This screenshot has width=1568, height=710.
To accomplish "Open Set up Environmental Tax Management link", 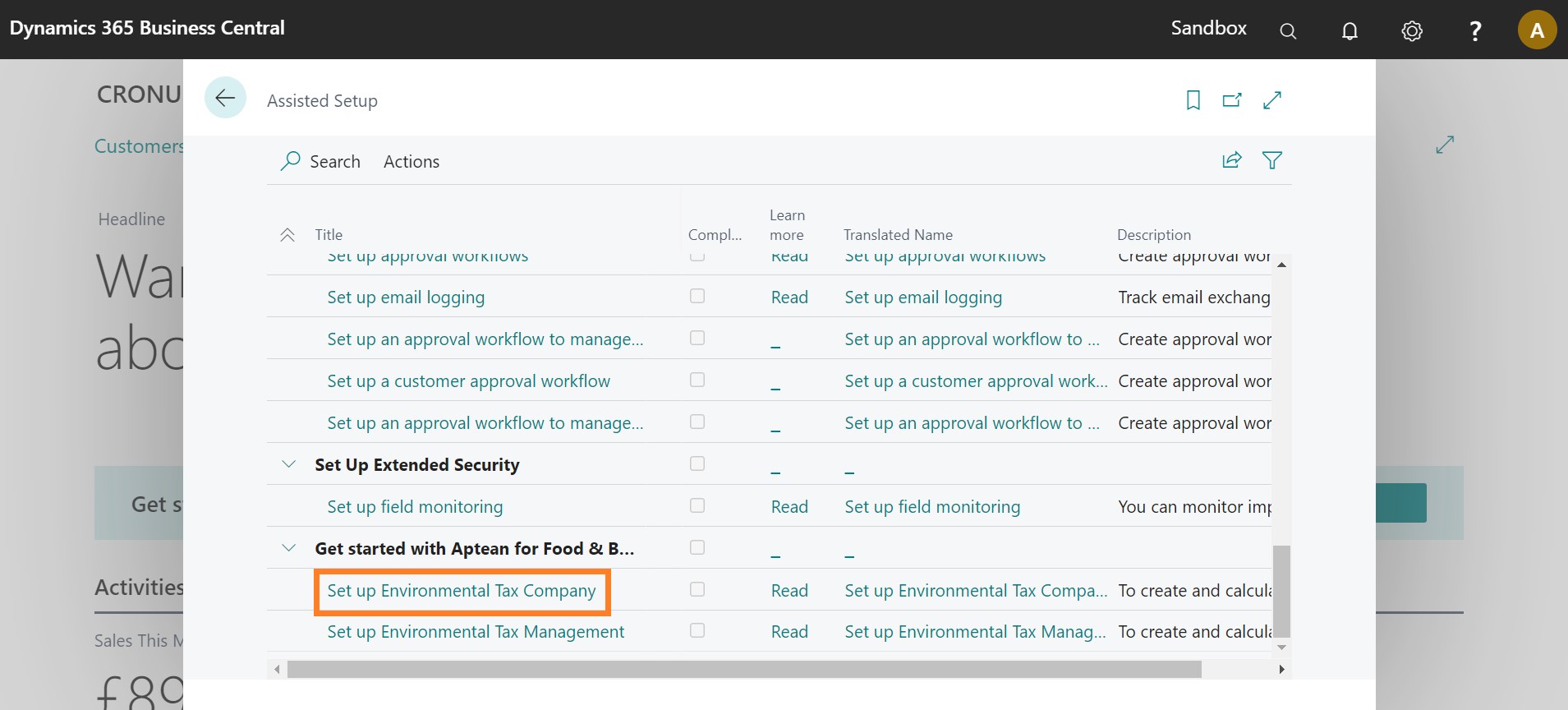I will pyautogui.click(x=476, y=632).
